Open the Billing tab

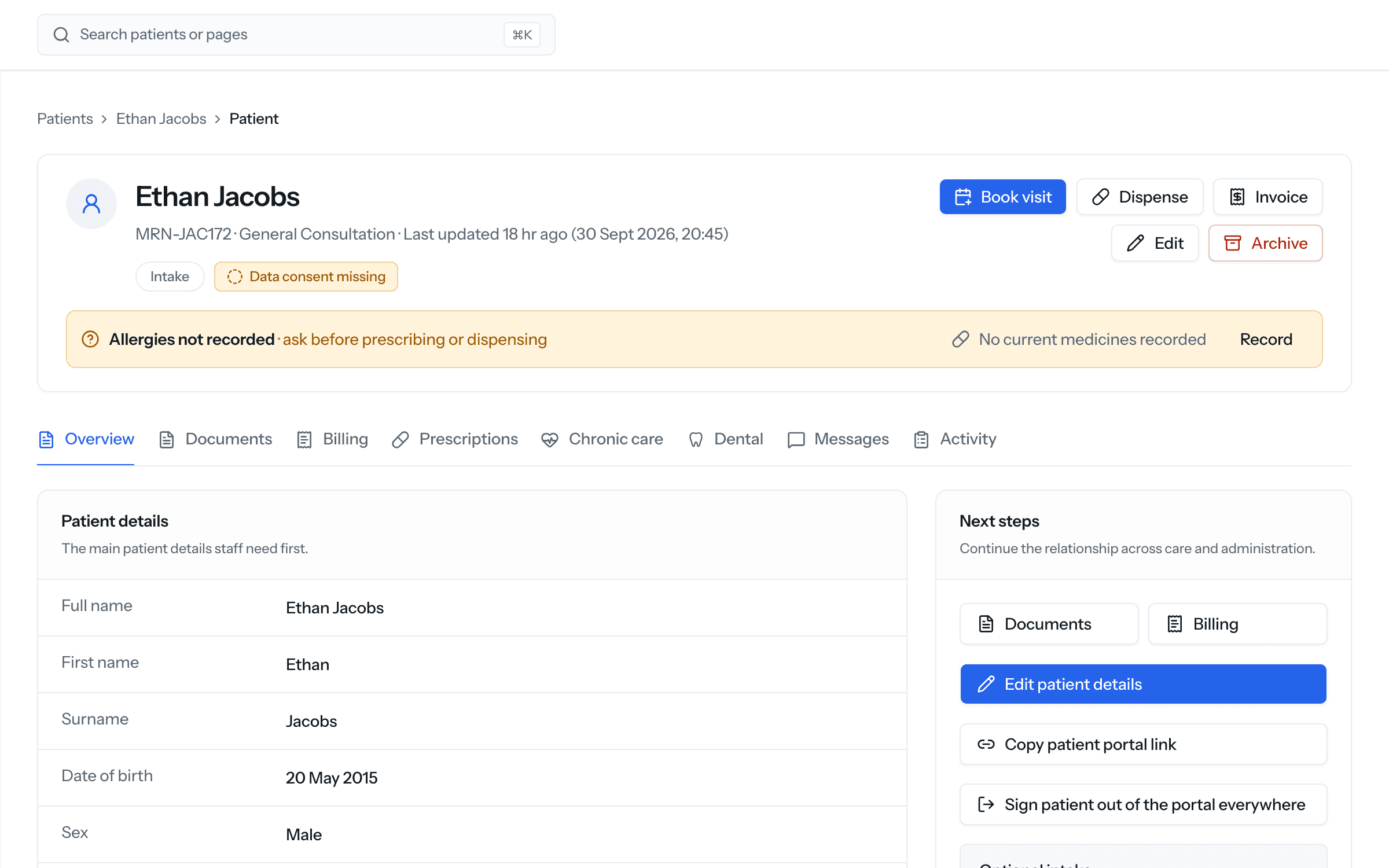332,439
